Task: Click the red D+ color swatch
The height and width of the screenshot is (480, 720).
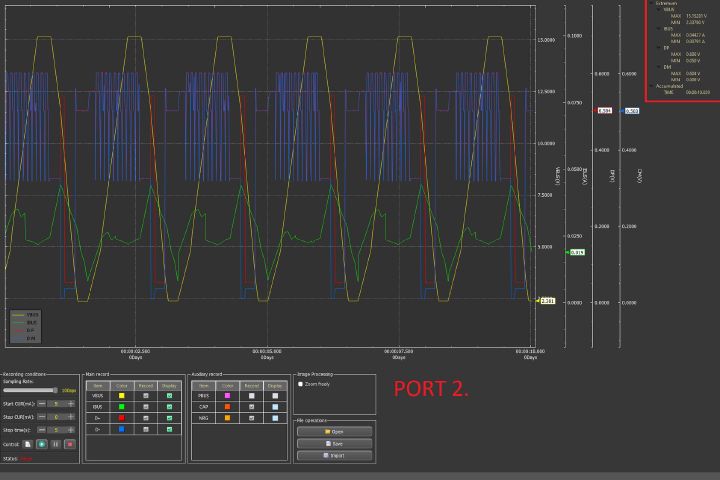Action: 122,418
